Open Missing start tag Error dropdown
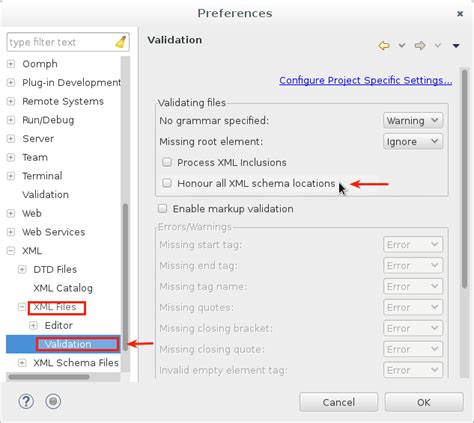This screenshot has height=423, width=474. 413,245
